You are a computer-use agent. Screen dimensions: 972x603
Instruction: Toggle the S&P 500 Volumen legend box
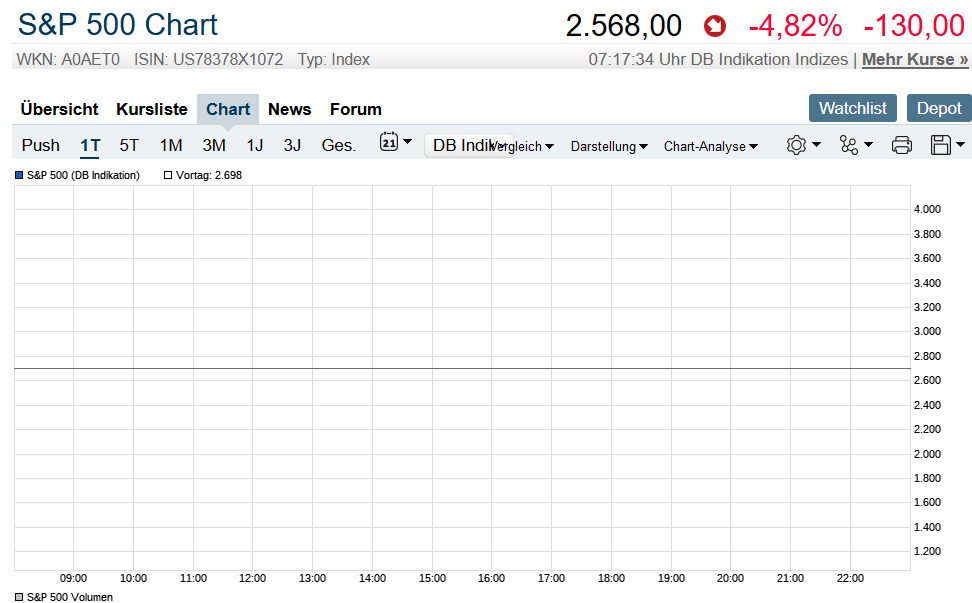19,597
